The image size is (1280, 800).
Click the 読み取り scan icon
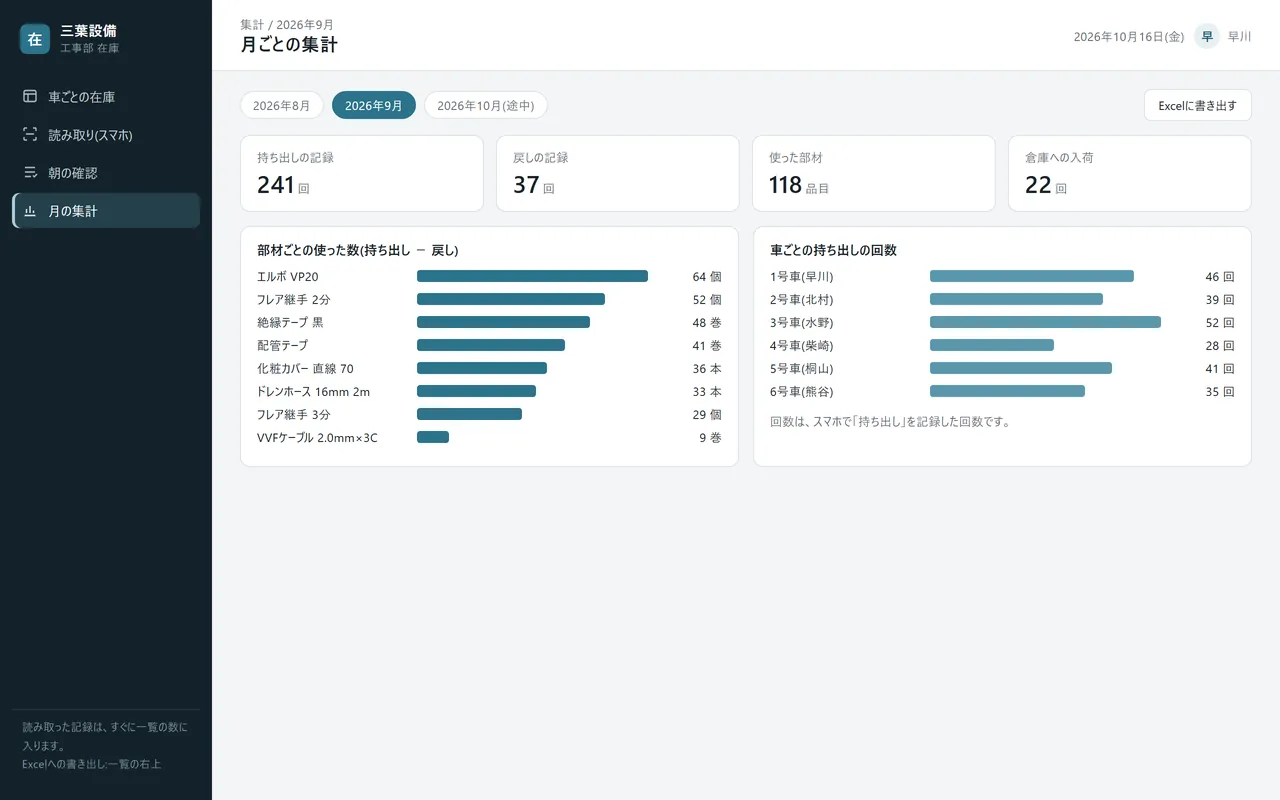(x=30, y=135)
